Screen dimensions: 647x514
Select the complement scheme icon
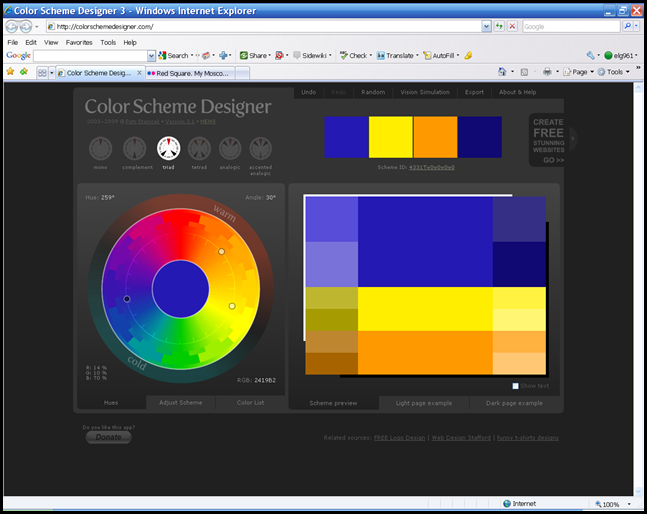tap(134, 149)
